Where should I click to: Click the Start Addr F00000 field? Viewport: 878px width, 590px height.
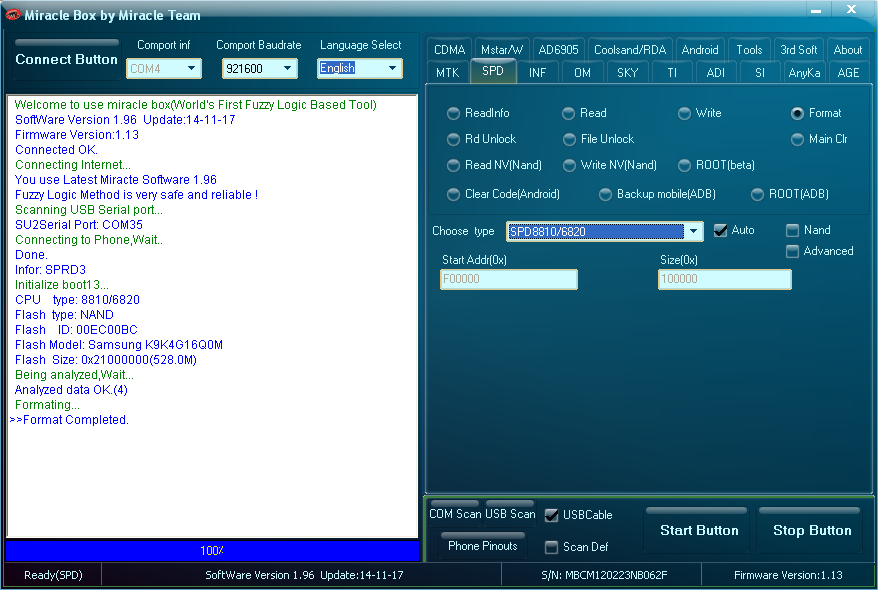(x=508, y=279)
